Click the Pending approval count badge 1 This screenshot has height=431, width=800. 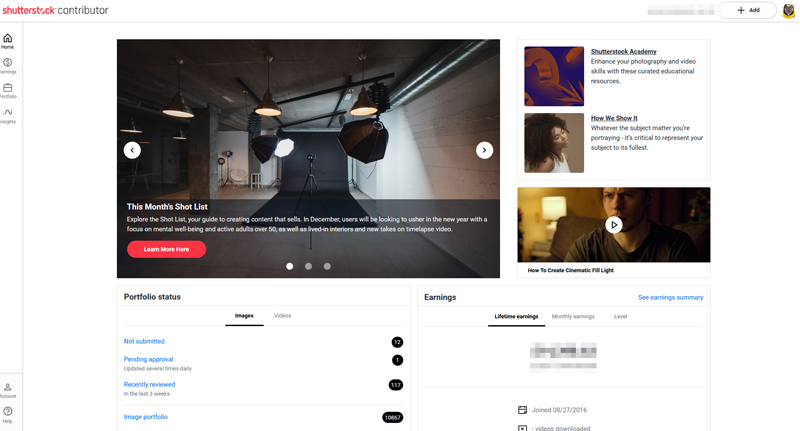tap(397, 360)
